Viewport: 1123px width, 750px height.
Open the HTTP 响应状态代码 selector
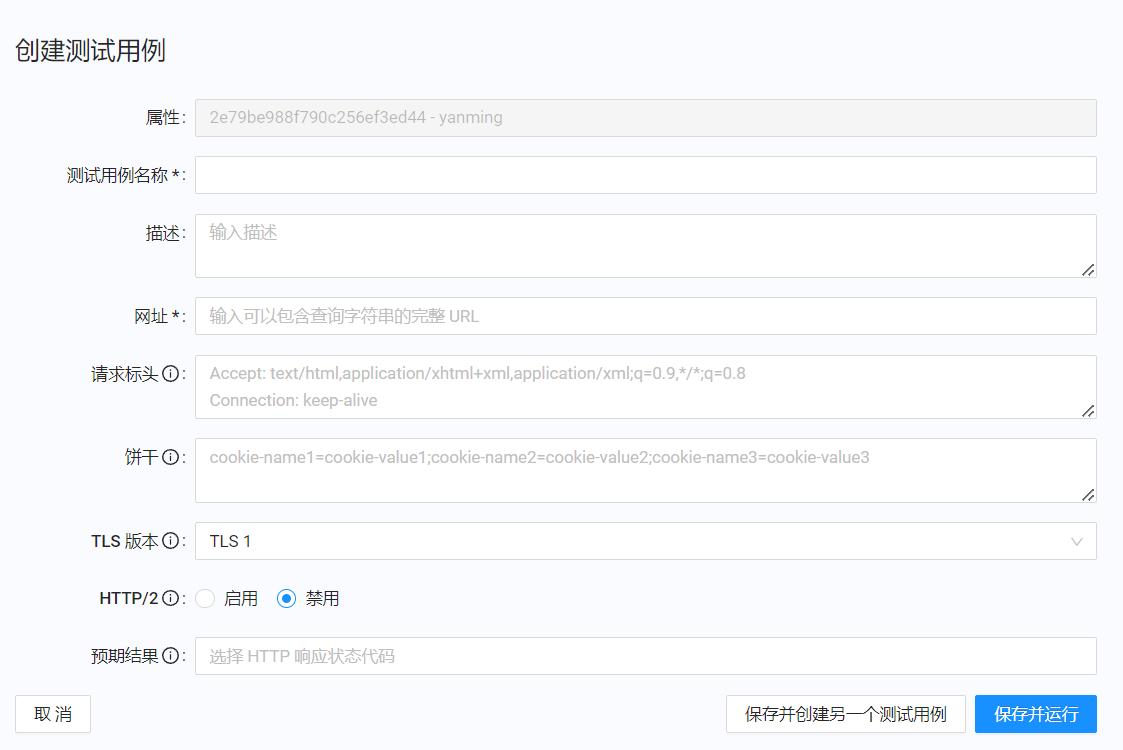point(645,656)
